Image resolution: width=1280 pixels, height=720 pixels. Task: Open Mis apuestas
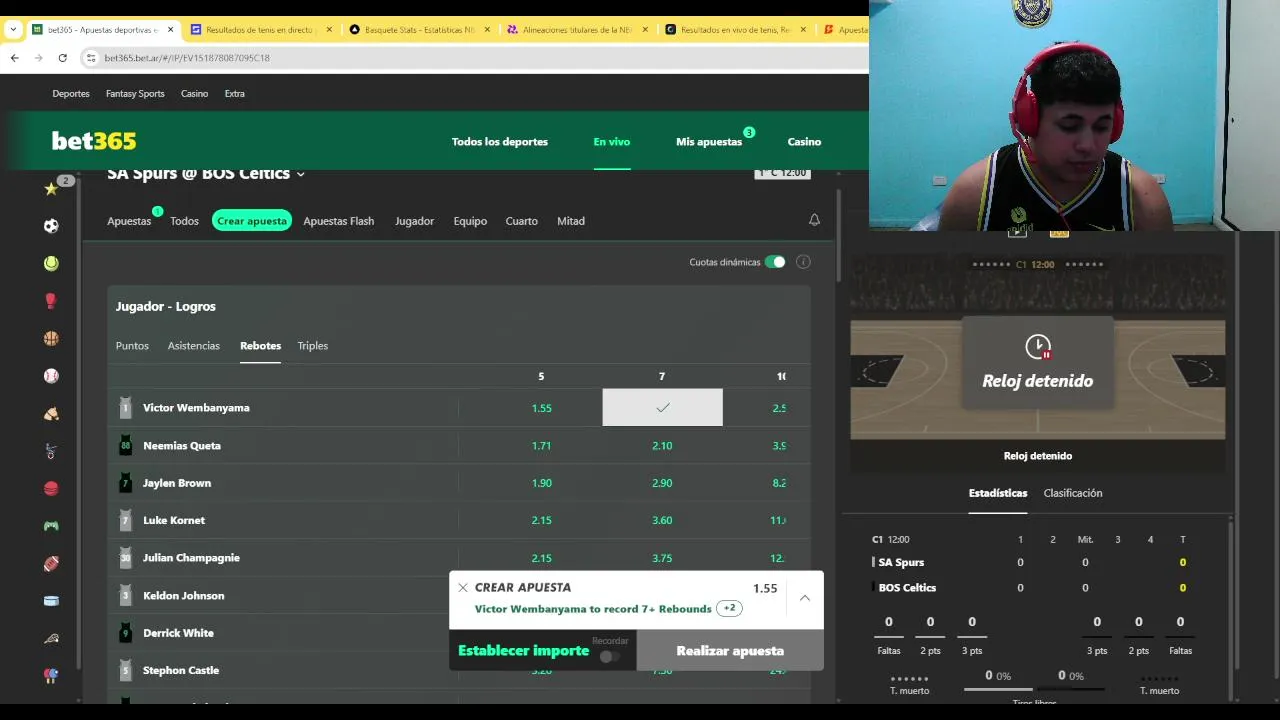point(709,142)
